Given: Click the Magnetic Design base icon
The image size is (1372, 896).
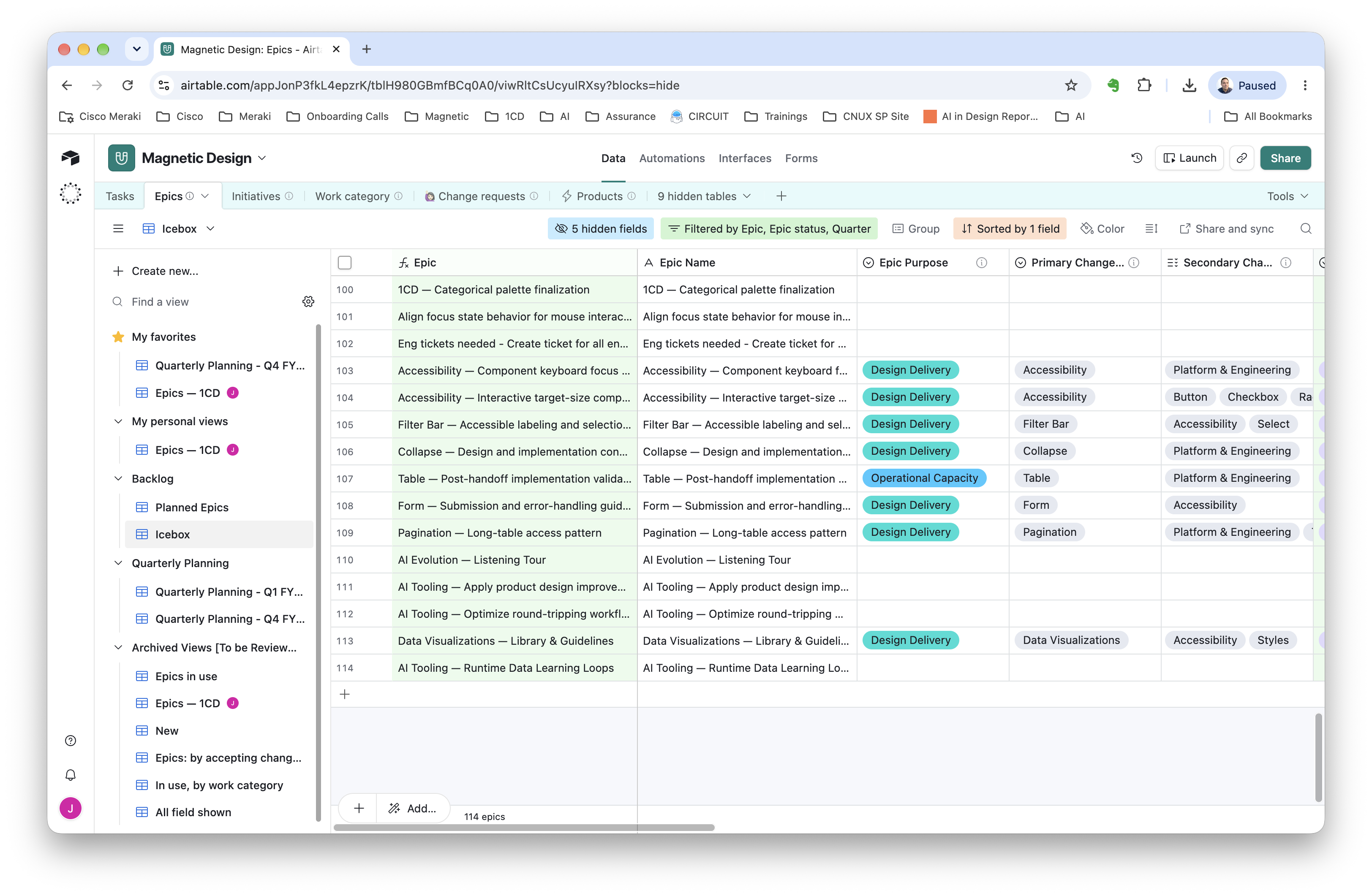Looking at the screenshot, I should point(122,158).
